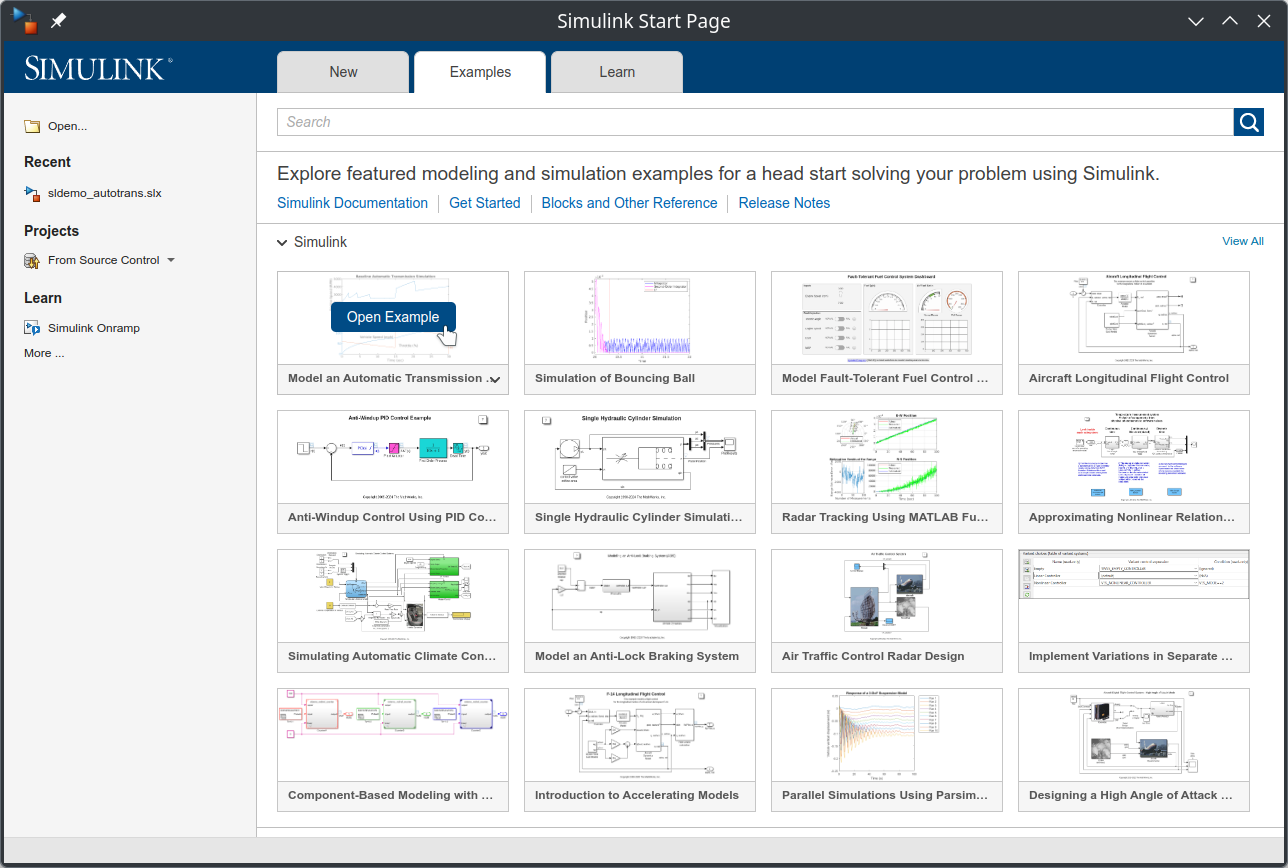Open the Simulation of Bouncing Ball thumbnail
The width and height of the screenshot is (1288, 868).
tap(640, 318)
